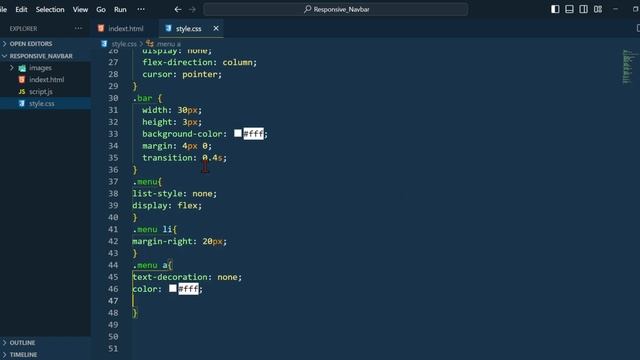This screenshot has height=360, width=640.
Task: Close the style.css tab
Action: pos(216,28)
